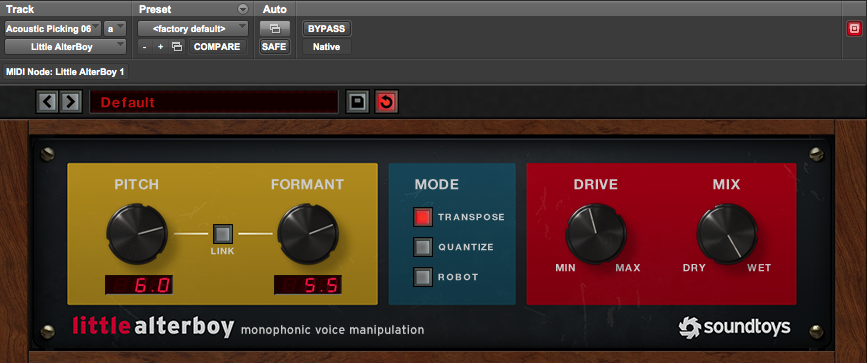867x363 pixels.
Task: Toggle the automation SAFE button
Action: tap(275, 47)
